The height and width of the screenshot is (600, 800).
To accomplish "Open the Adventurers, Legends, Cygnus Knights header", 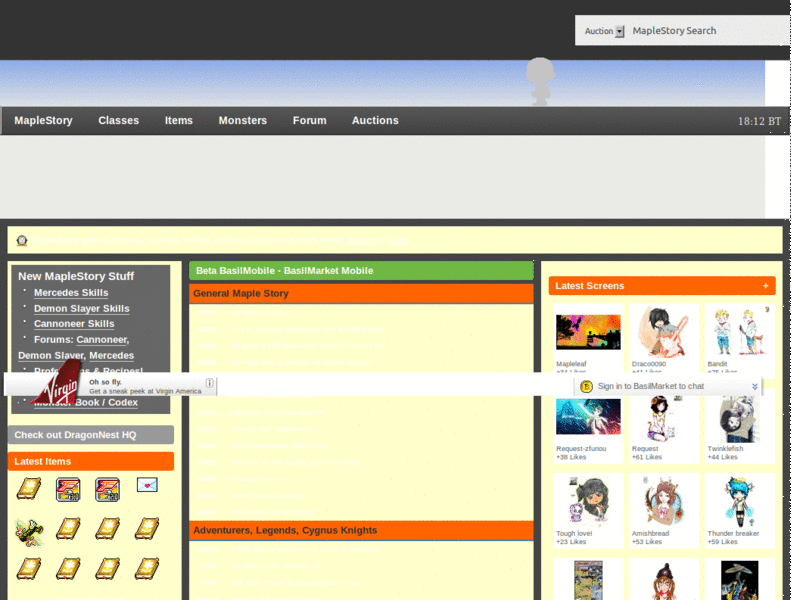I will pyautogui.click(x=361, y=531).
